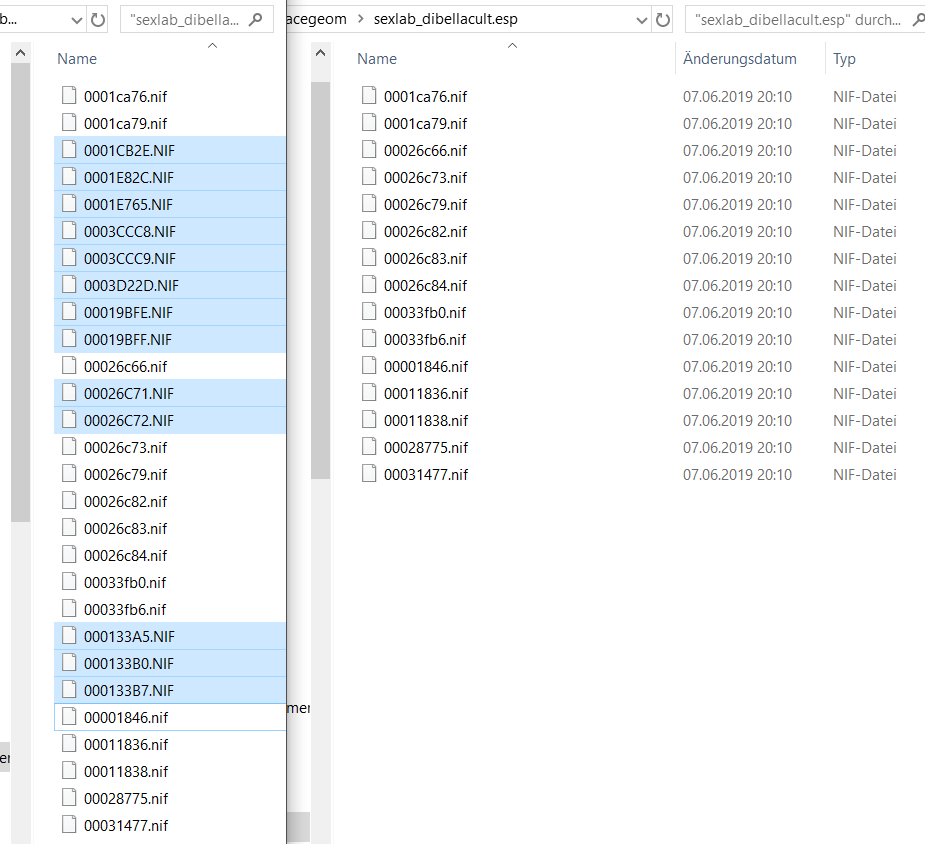The width and height of the screenshot is (925, 844).
Task: Click file icon of 00011836.nif in left window
Action: (x=69, y=744)
